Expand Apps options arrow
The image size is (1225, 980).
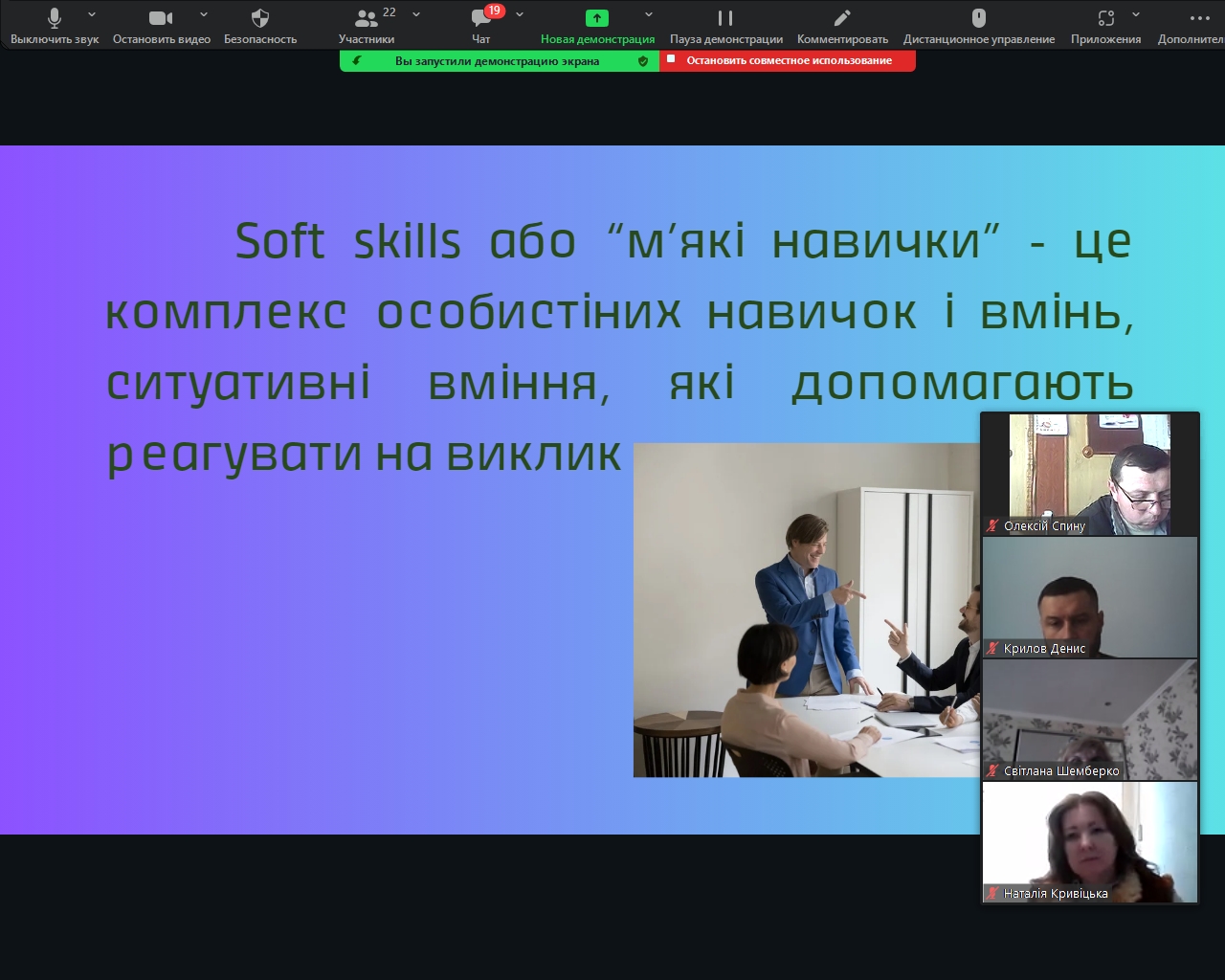1136,14
